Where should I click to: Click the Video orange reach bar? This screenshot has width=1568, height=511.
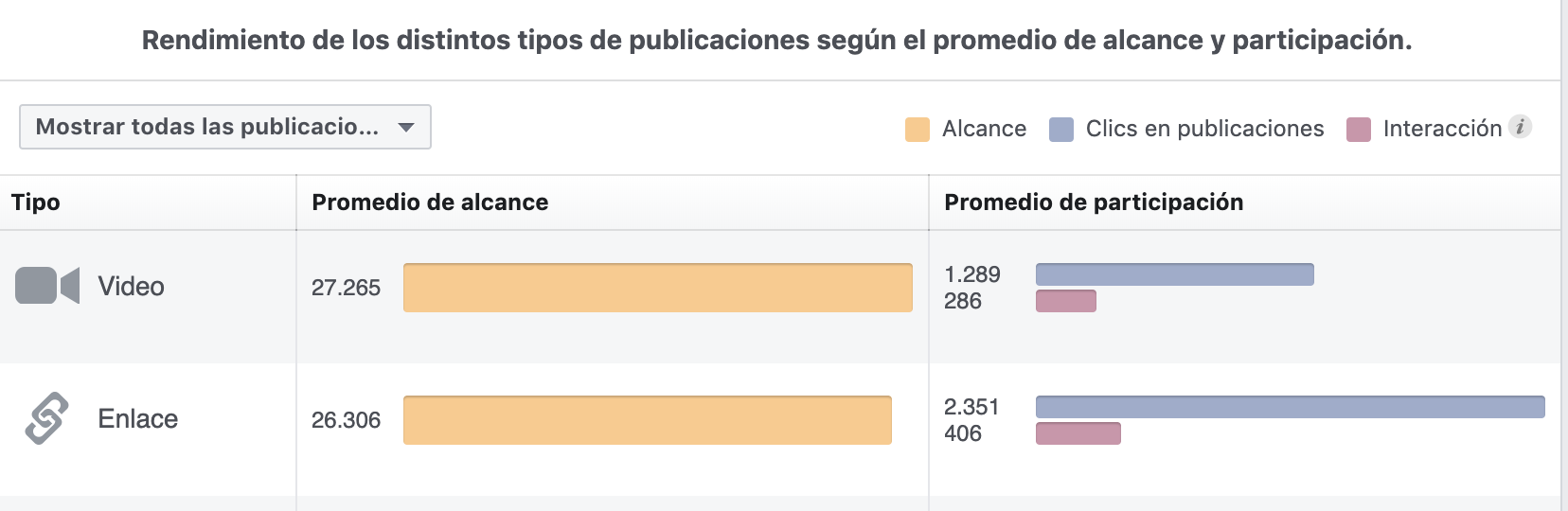pos(657,288)
